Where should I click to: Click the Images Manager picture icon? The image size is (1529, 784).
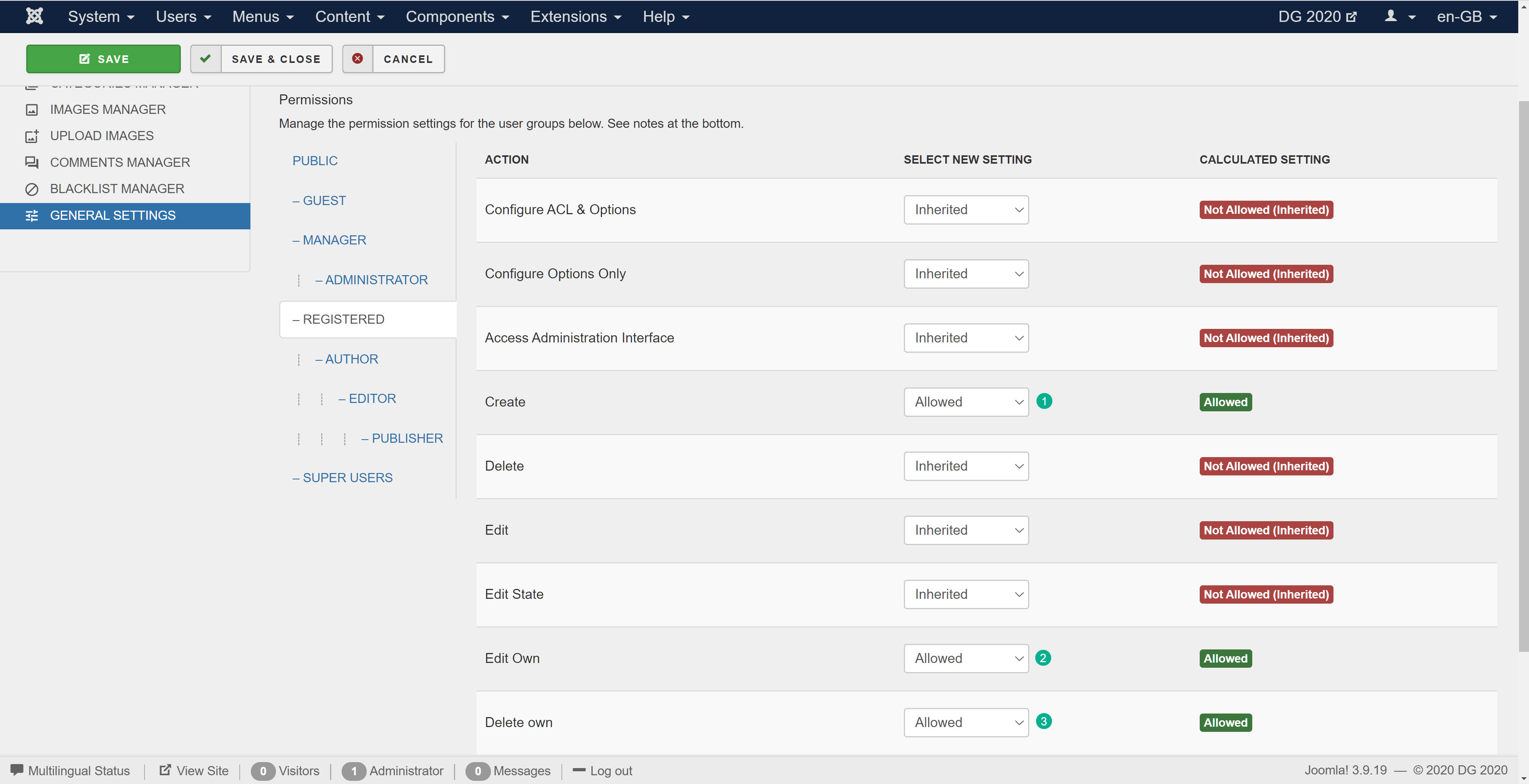pos(32,110)
